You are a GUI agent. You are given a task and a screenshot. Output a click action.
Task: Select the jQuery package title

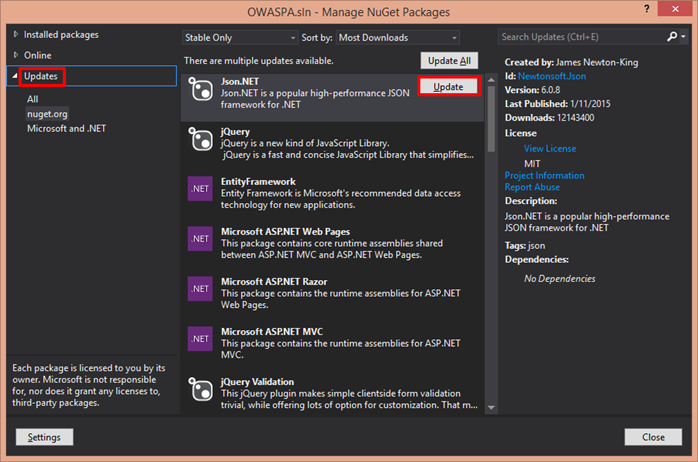point(235,132)
